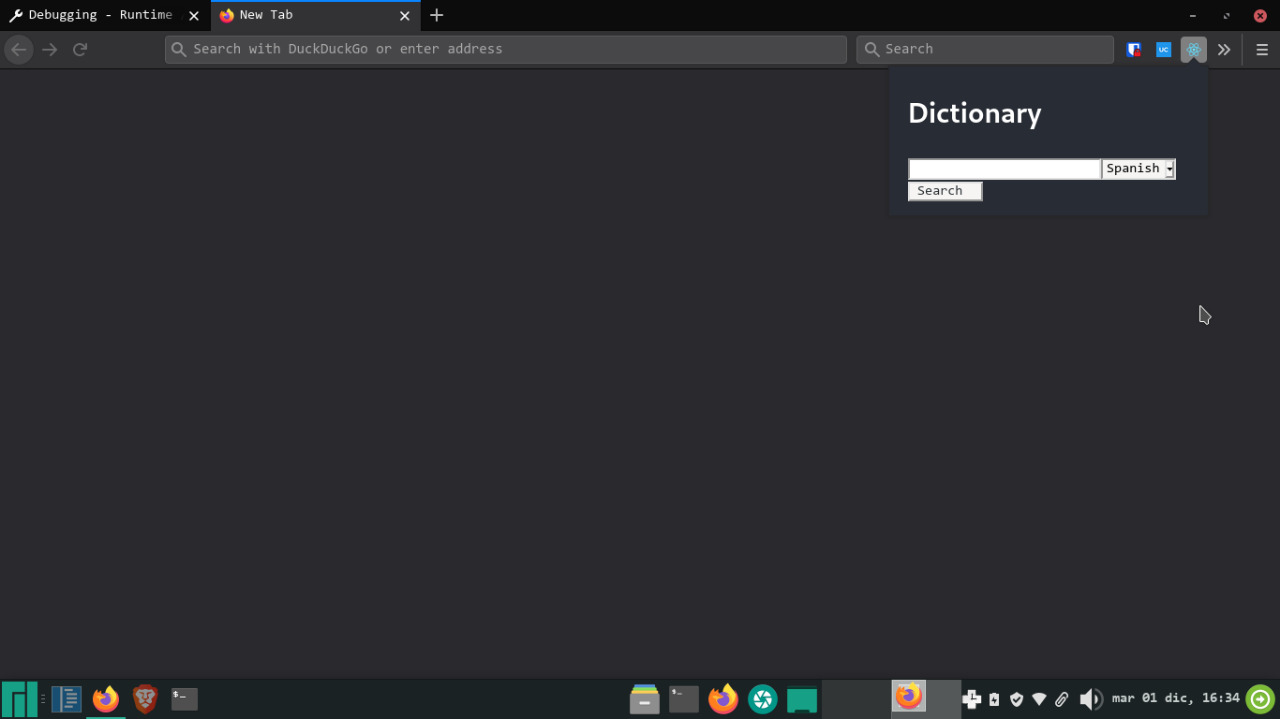Click the UC extension toolbar icon
This screenshot has height=719, width=1280.
(x=1163, y=49)
